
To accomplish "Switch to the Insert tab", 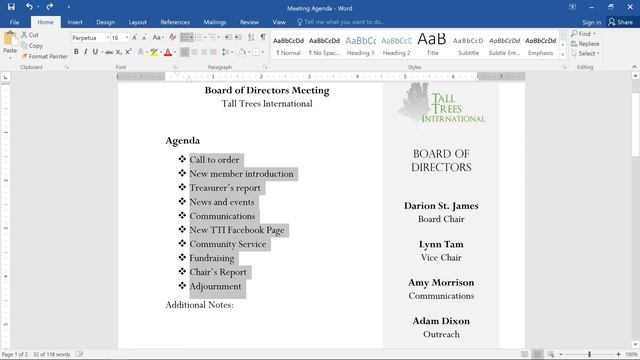I will pyautogui.click(x=75, y=22).
